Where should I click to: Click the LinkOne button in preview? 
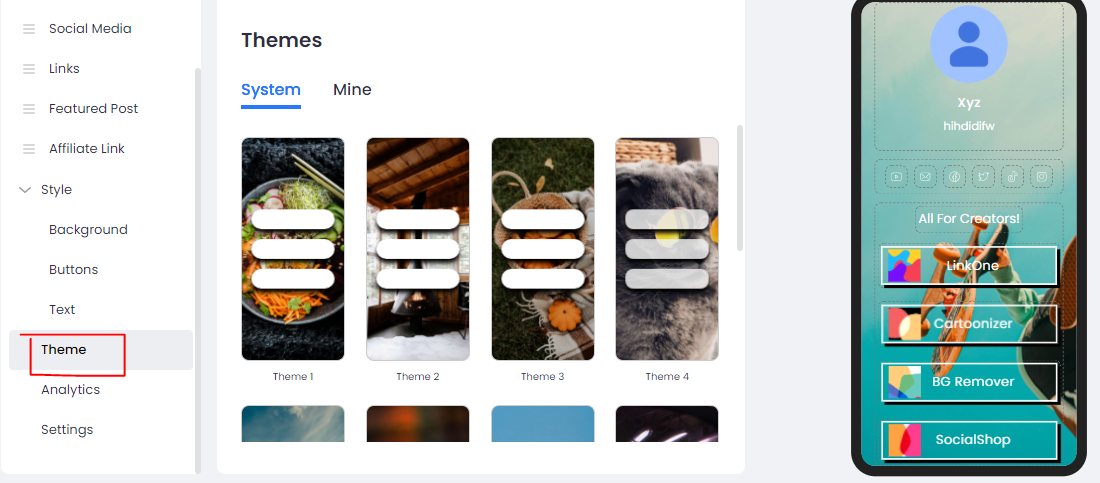coord(969,265)
